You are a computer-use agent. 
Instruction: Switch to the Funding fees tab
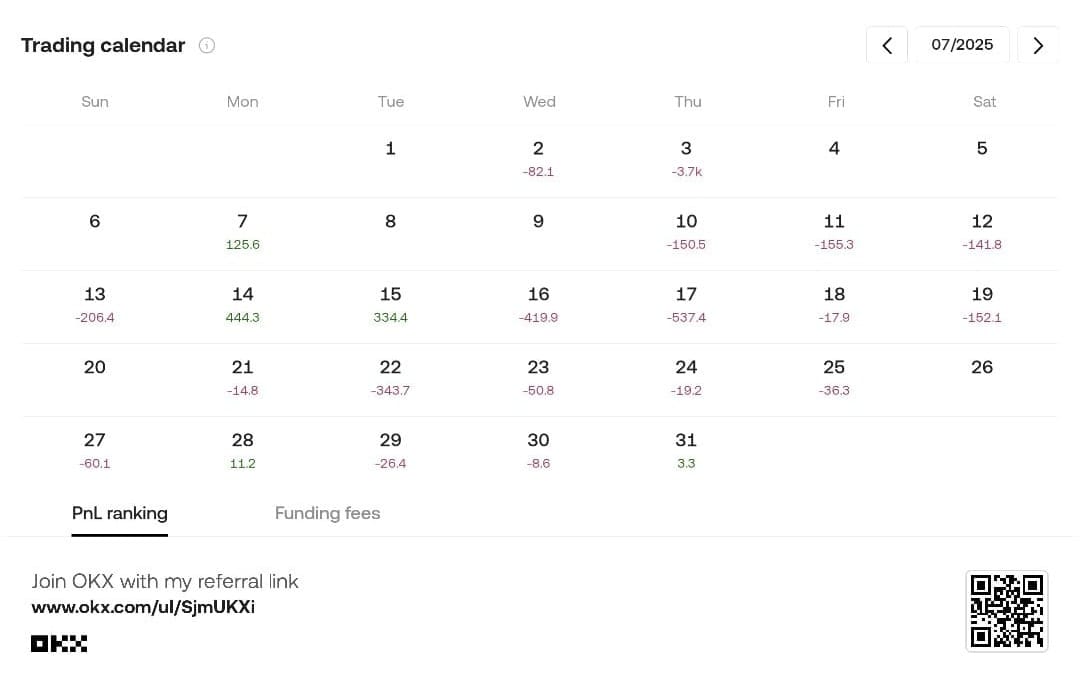tap(327, 513)
